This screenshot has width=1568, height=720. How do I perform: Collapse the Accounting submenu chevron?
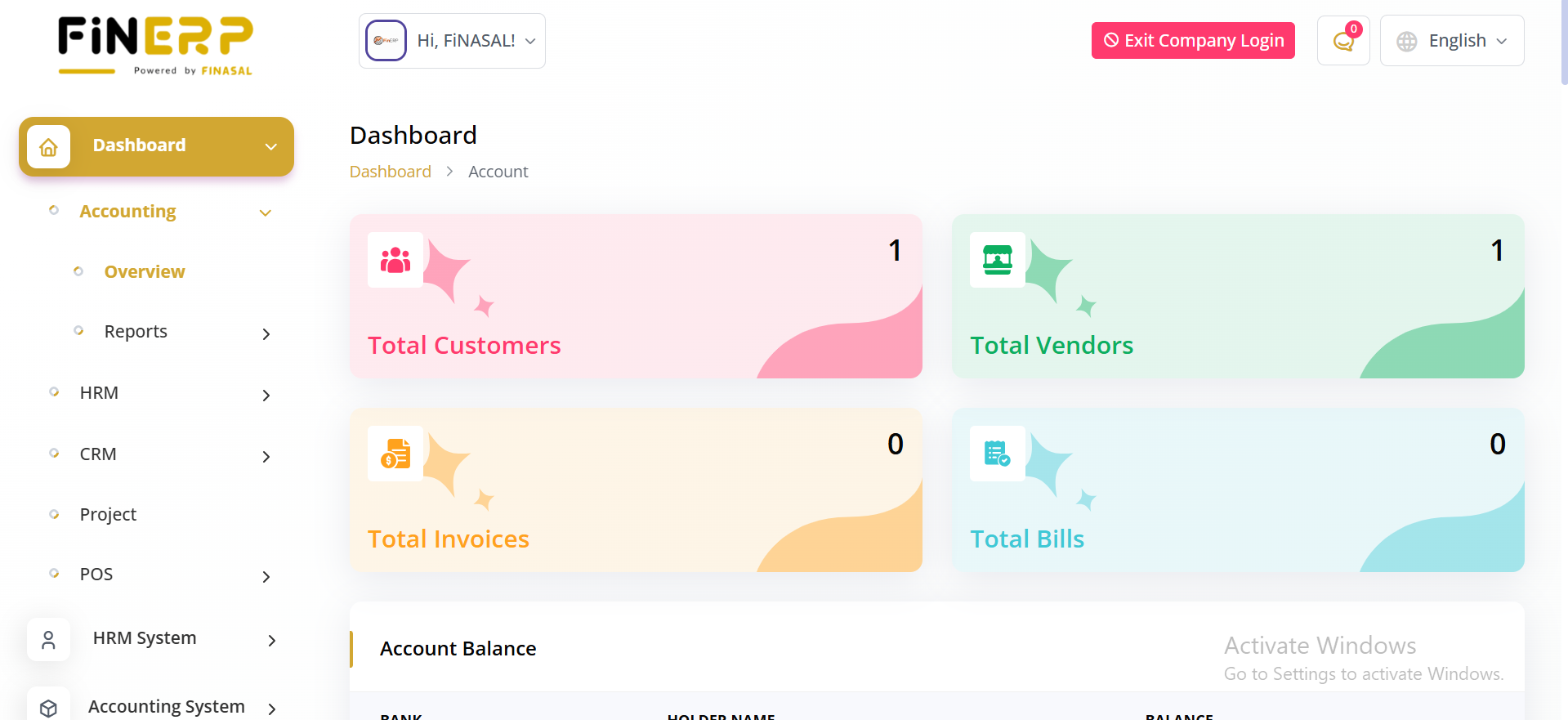(x=266, y=213)
